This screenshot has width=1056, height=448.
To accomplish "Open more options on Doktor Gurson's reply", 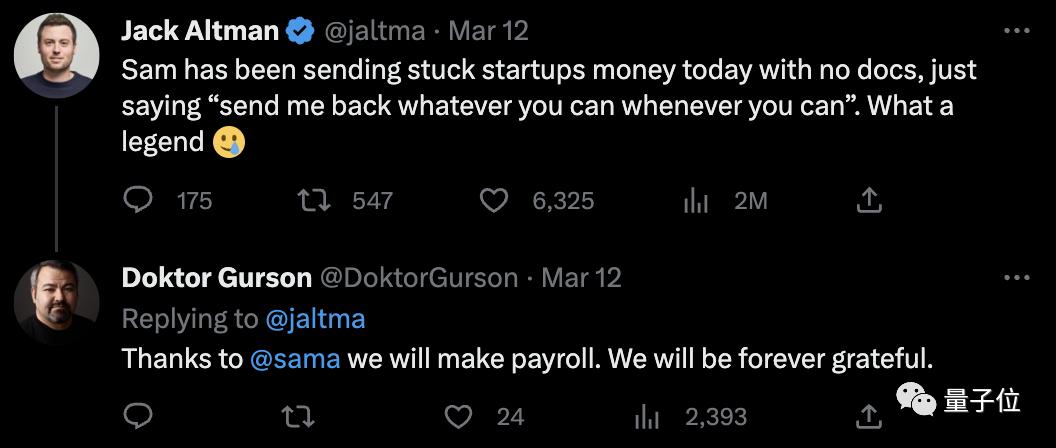I will 1016,277.
